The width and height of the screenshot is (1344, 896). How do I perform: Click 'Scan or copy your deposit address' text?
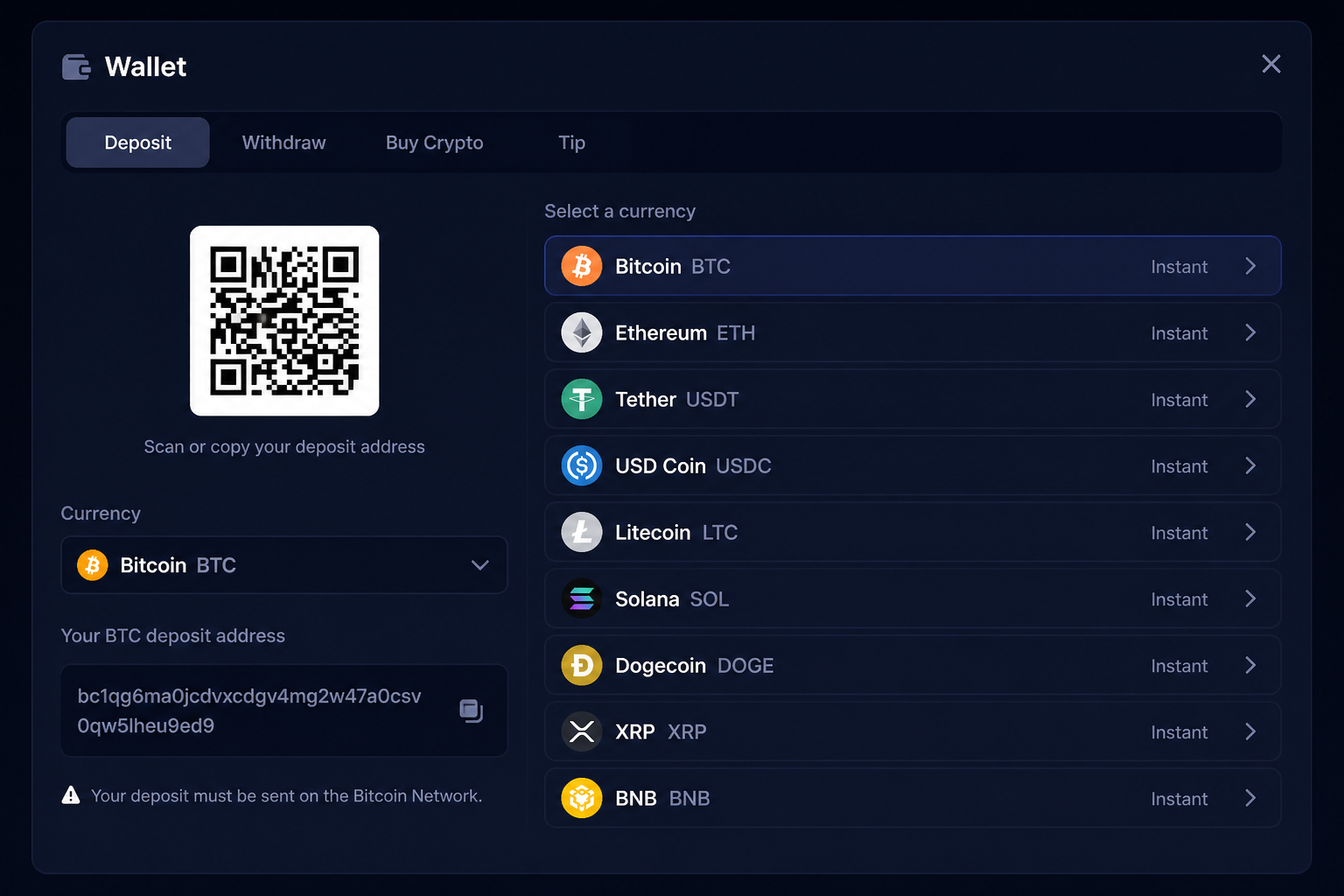(284, 446)
